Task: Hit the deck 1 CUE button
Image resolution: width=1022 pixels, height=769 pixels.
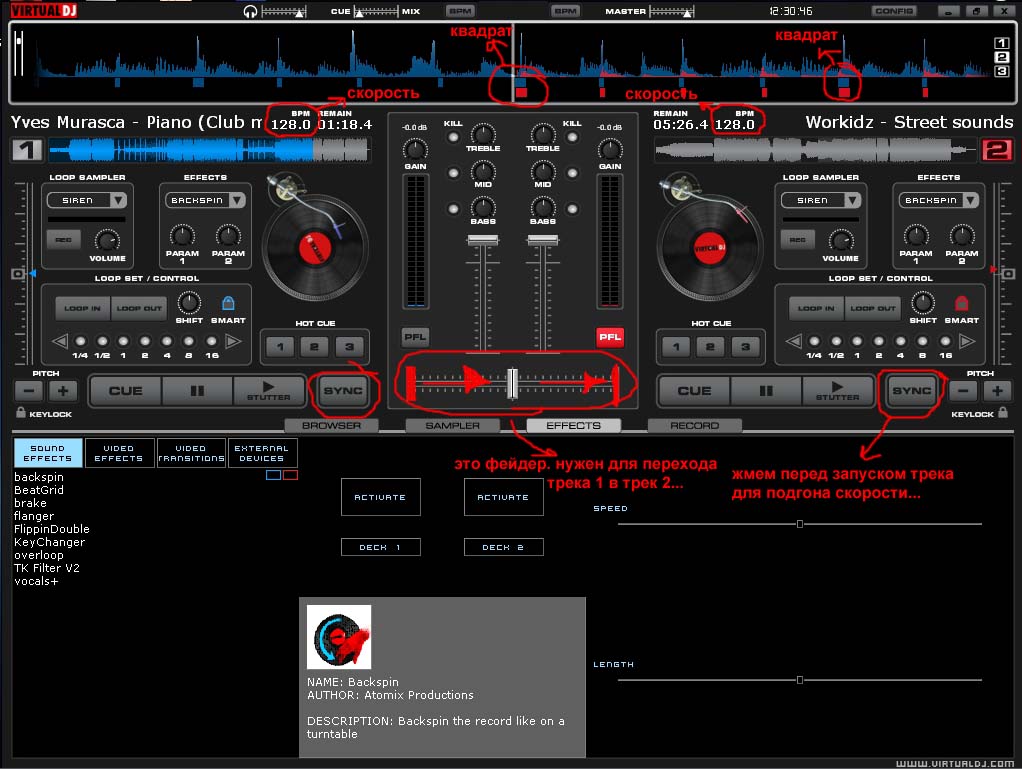Action: pyautogui.click(x=126, y=390)
